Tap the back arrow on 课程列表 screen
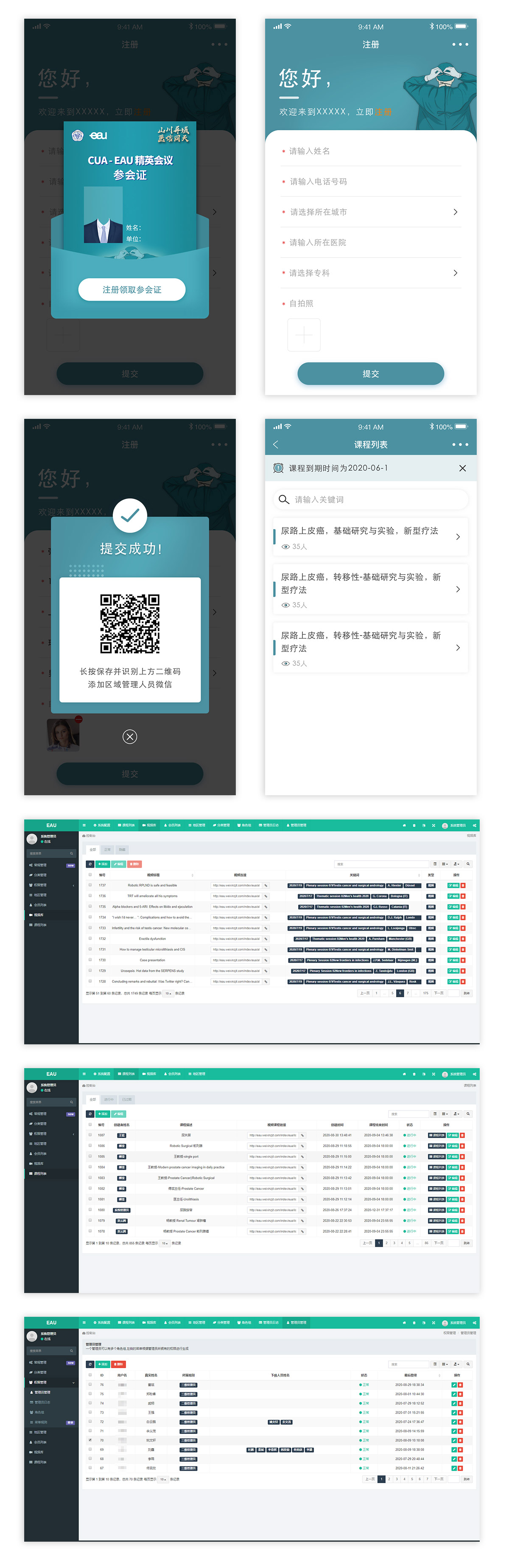 pyautogui.click(x=275, y=444)
